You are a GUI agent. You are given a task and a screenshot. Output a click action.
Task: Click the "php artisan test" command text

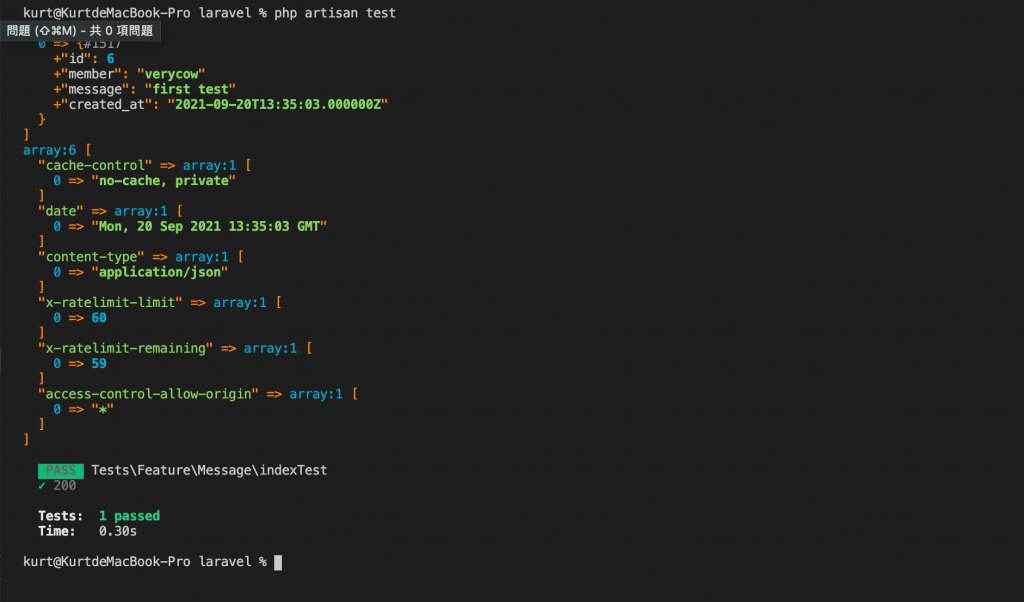(x=335, y=13)
